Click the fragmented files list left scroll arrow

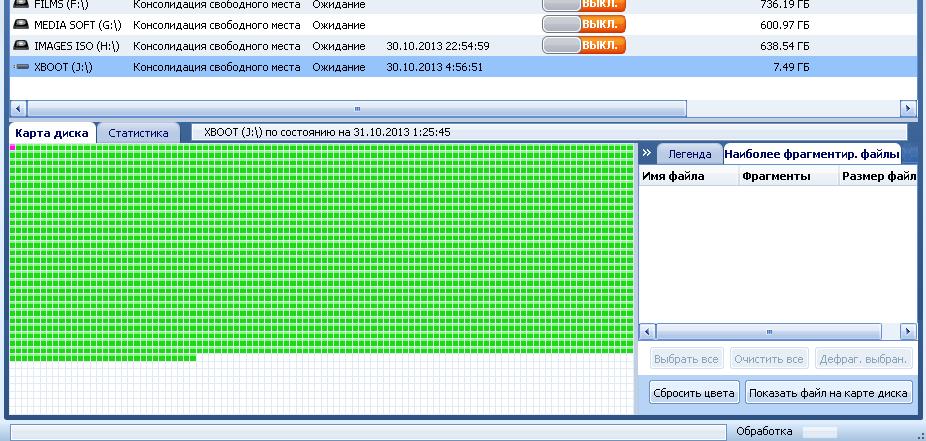(647, 332)
